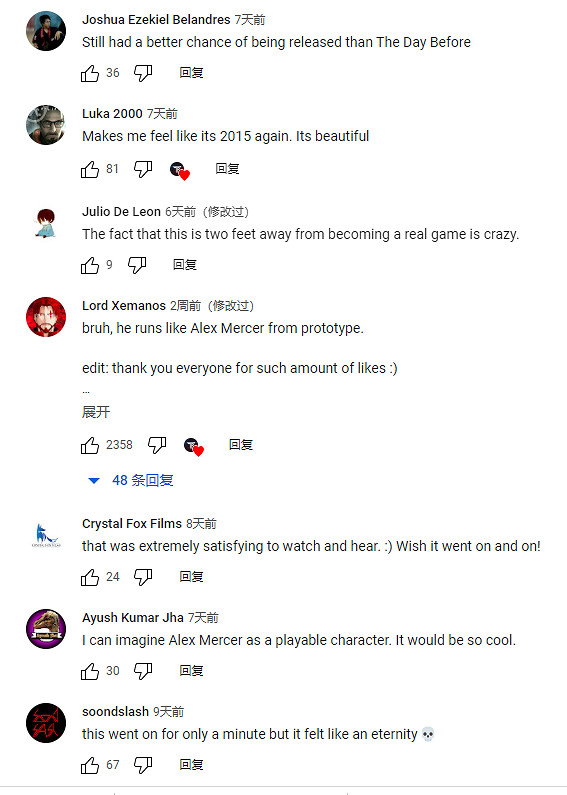Open soondslash's profile avatar

46,723
